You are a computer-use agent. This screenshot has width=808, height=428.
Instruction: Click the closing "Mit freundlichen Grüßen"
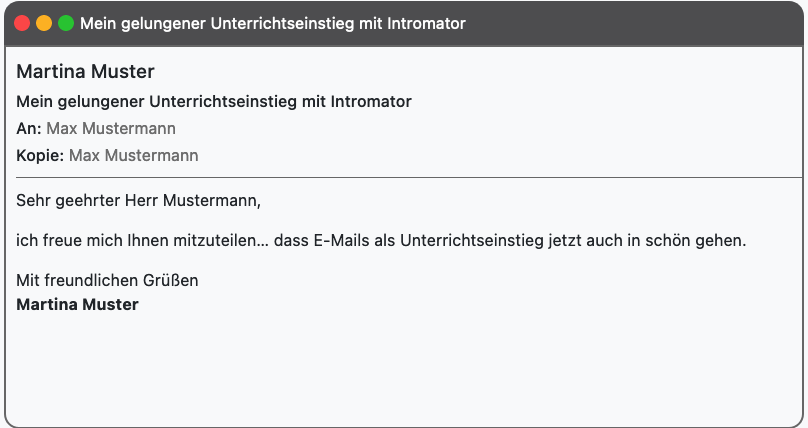(x=107, y=280)
